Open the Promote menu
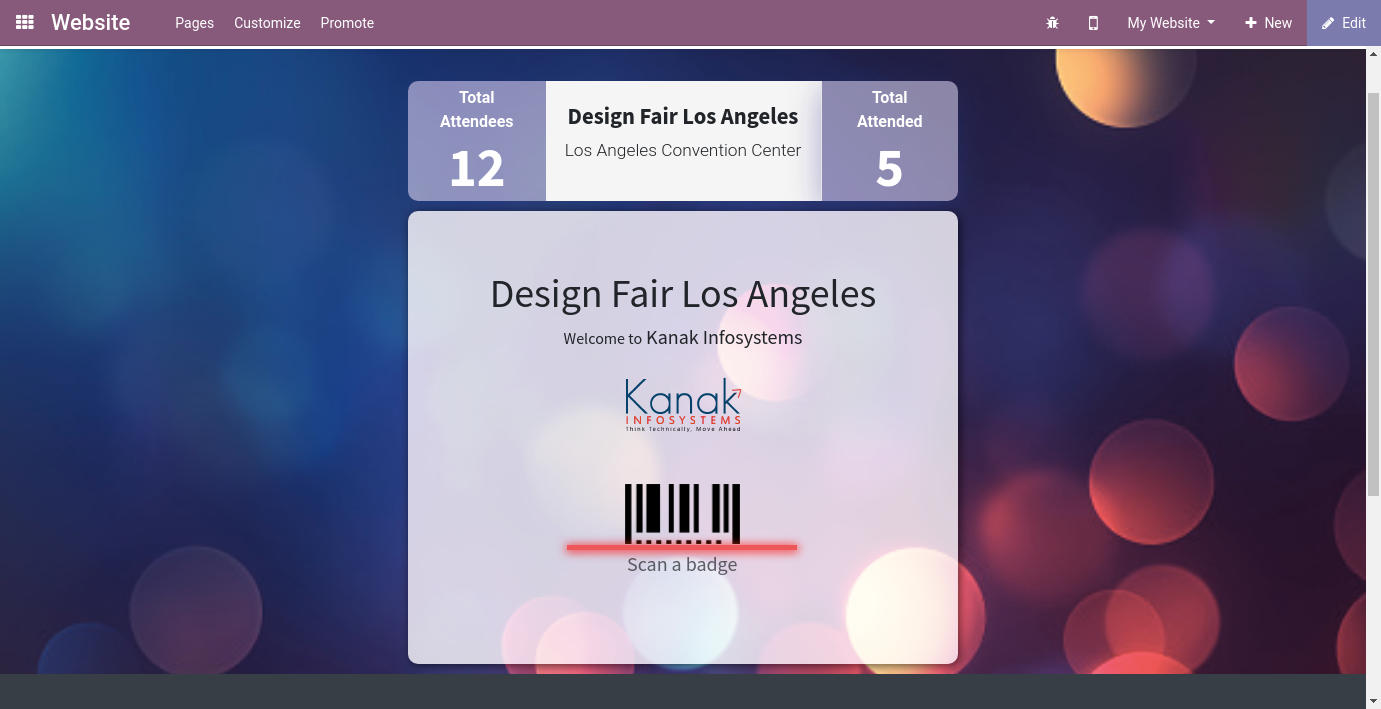The image size is (1381, 709). click(x=347, y=23)
